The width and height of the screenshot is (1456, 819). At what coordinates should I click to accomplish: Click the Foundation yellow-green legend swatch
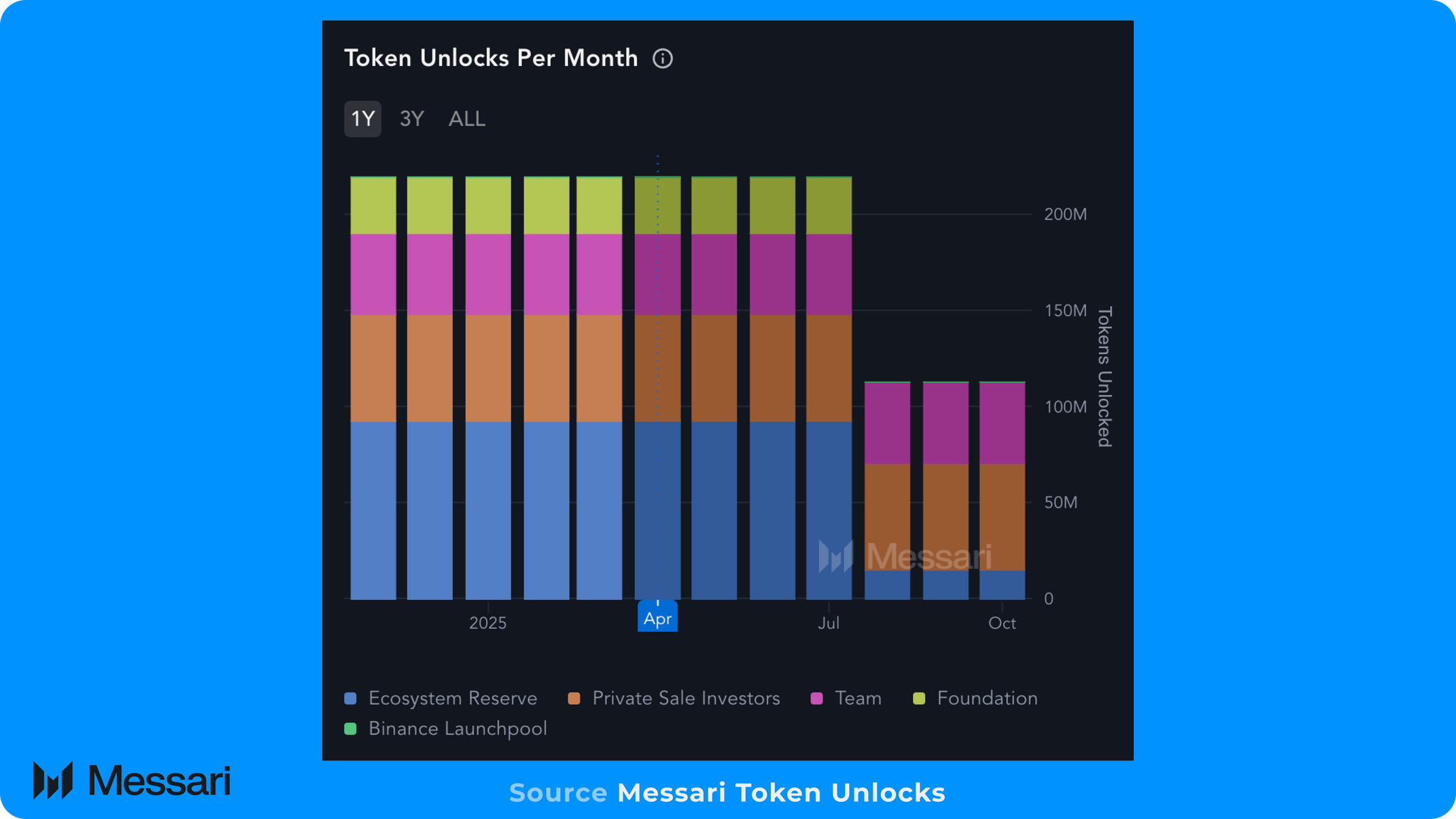(x=919, y=699)
